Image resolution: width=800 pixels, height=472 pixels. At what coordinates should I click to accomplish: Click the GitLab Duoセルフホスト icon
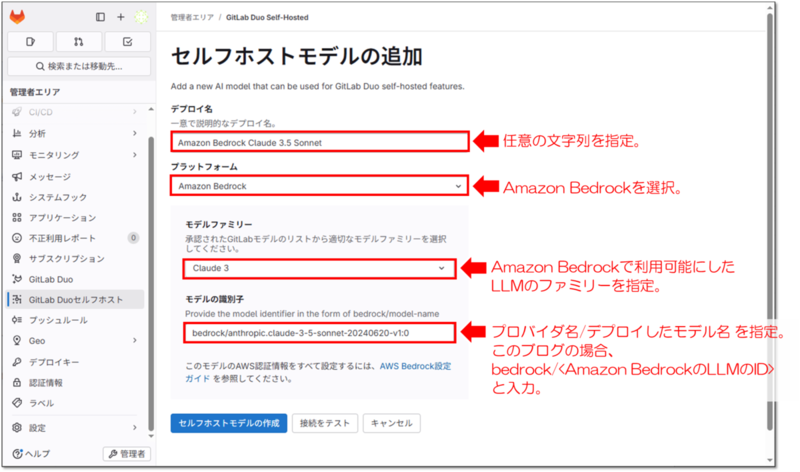[17, 300]
